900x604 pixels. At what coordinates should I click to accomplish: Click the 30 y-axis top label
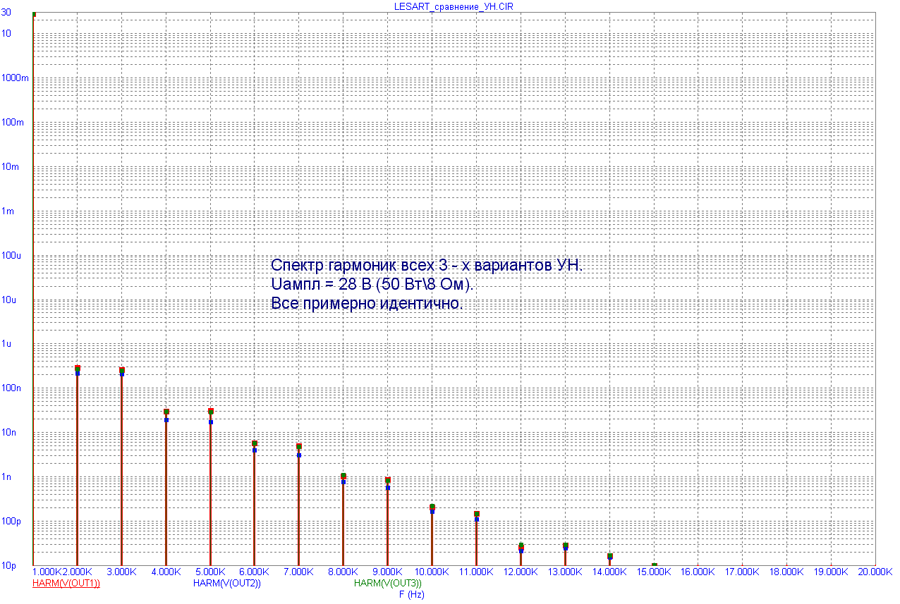pos(6,12)
